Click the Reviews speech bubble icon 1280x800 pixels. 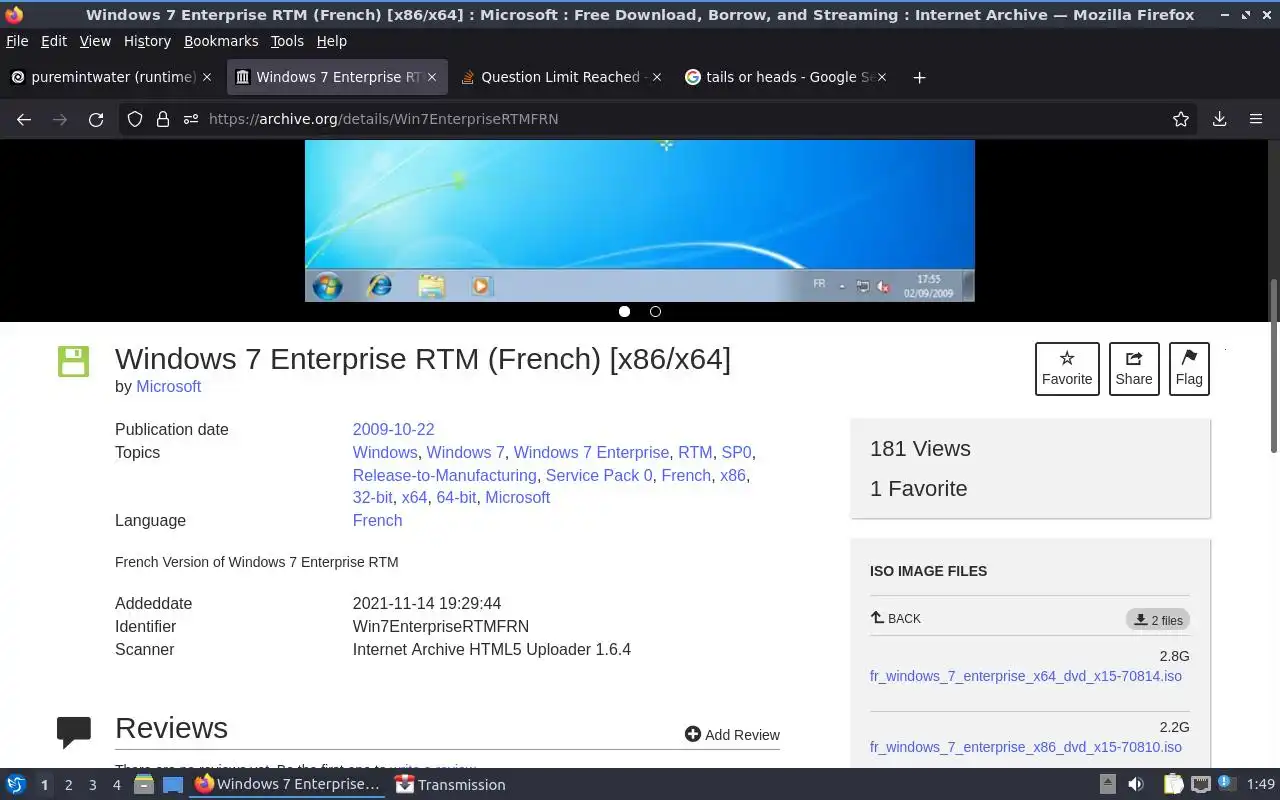[x=74, y=732]
